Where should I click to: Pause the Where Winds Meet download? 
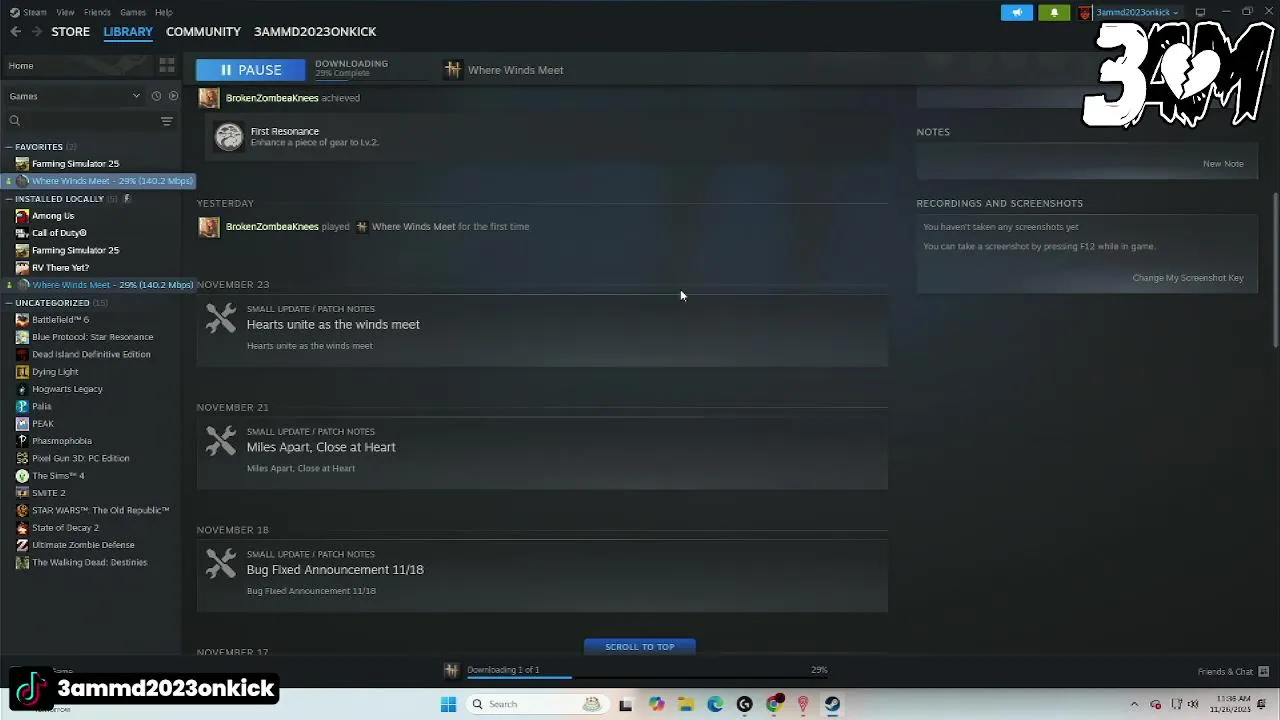point(252,70)
